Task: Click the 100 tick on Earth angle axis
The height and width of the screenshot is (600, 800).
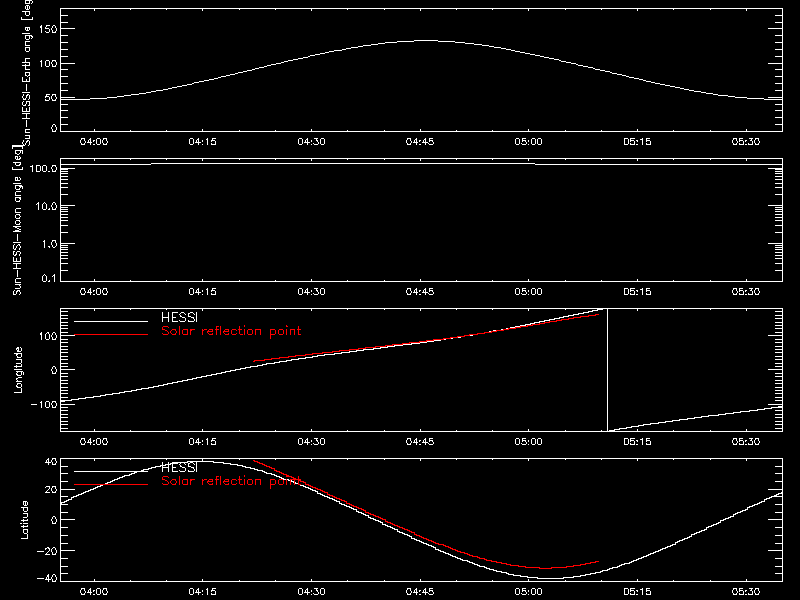Action: (x=47, y=64)
